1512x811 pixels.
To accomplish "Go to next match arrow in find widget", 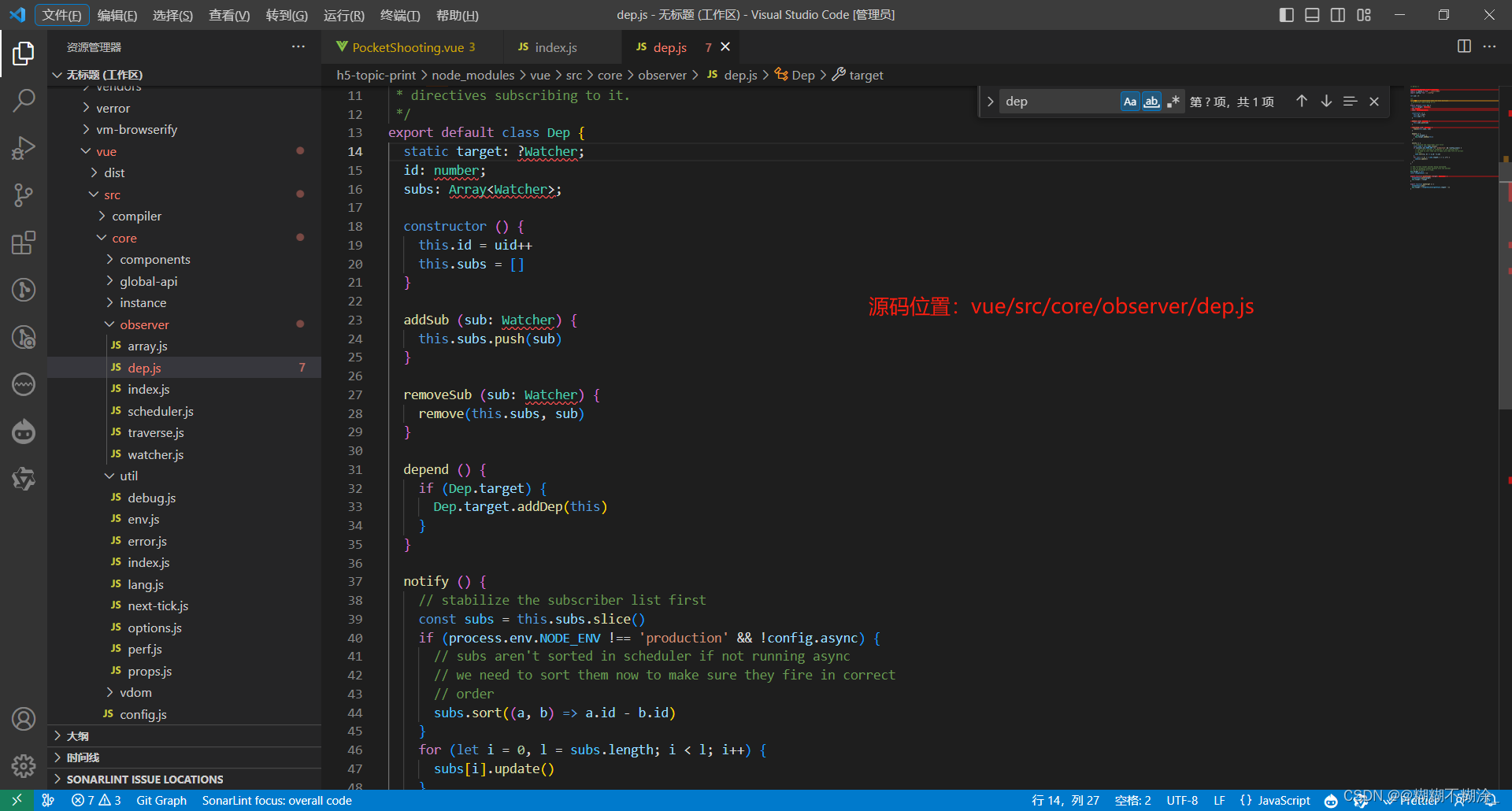I will tap(1326, 101).
